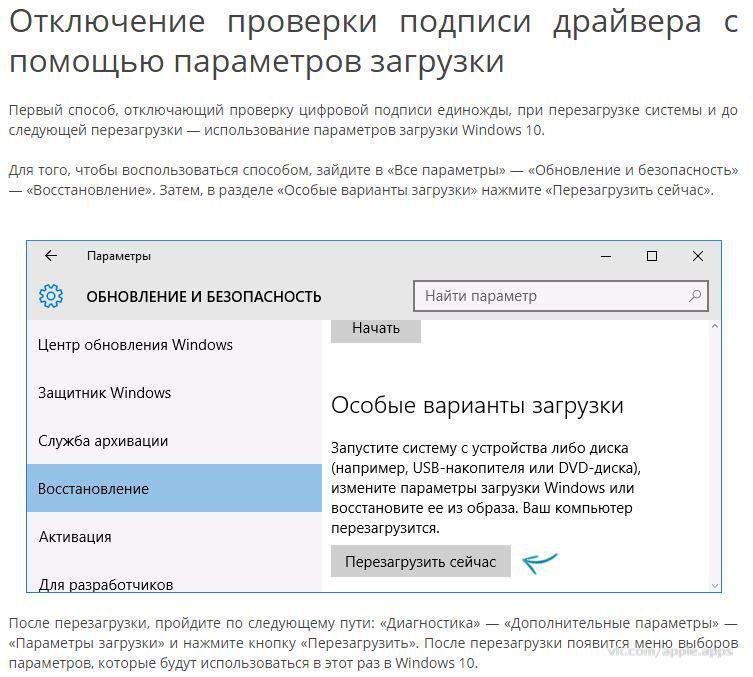The height and width of the screenshot is (677, 753).
Task: Maximize the Параметры window
Action: 652,256
